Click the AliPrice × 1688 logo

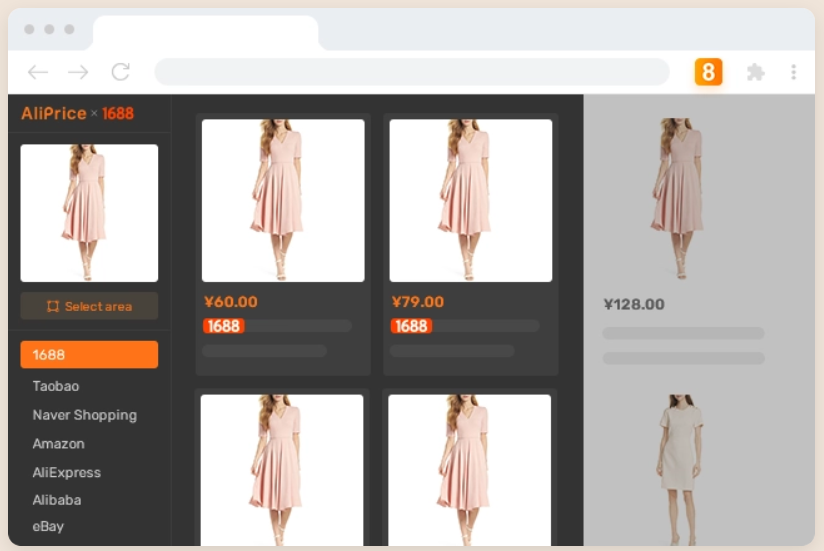pyautogui.click(x=77, y=114)
